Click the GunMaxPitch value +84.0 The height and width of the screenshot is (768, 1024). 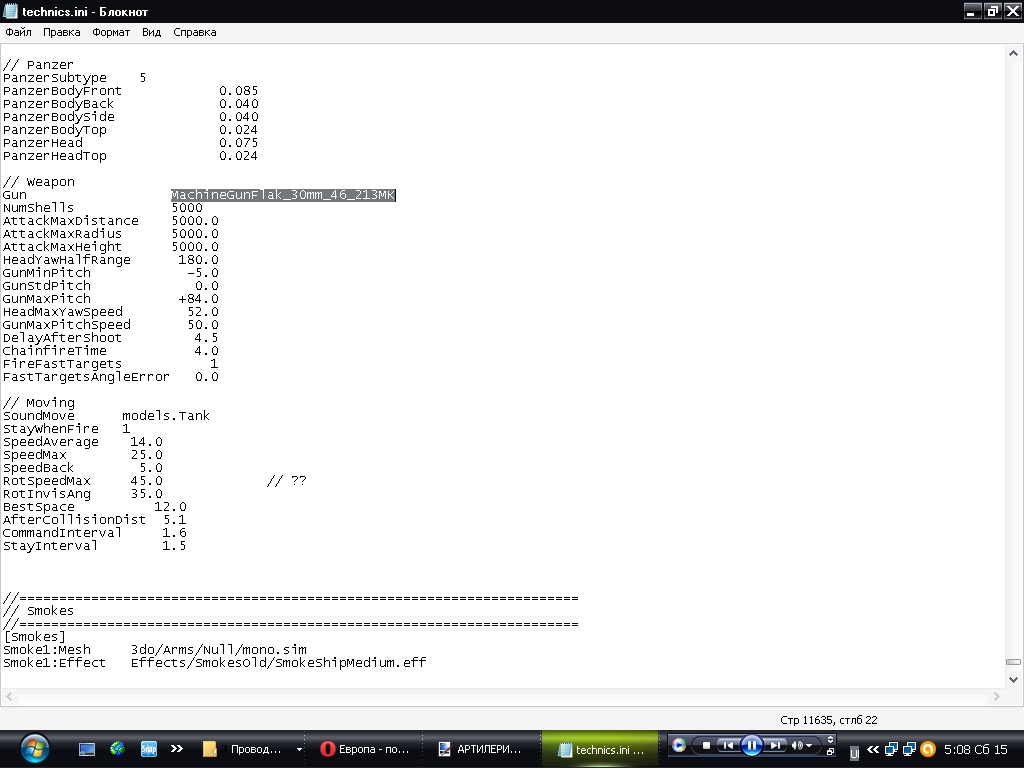coord(199,298)
